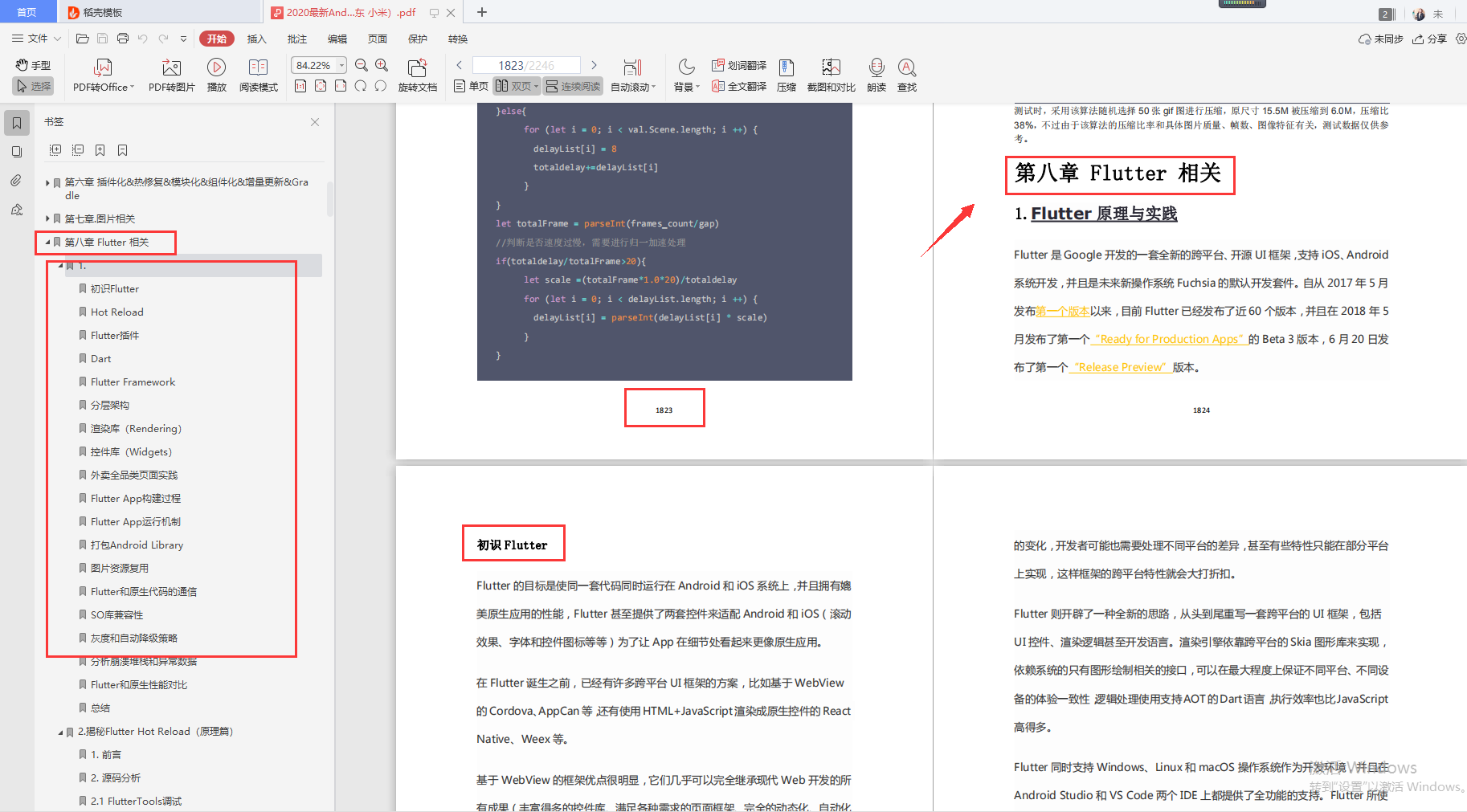The height and width of the screenshot is (812, 1467).
Task: Expand 第六章 bookmark tree arrow
Action: pyautogui.click(x=48, y=182)
